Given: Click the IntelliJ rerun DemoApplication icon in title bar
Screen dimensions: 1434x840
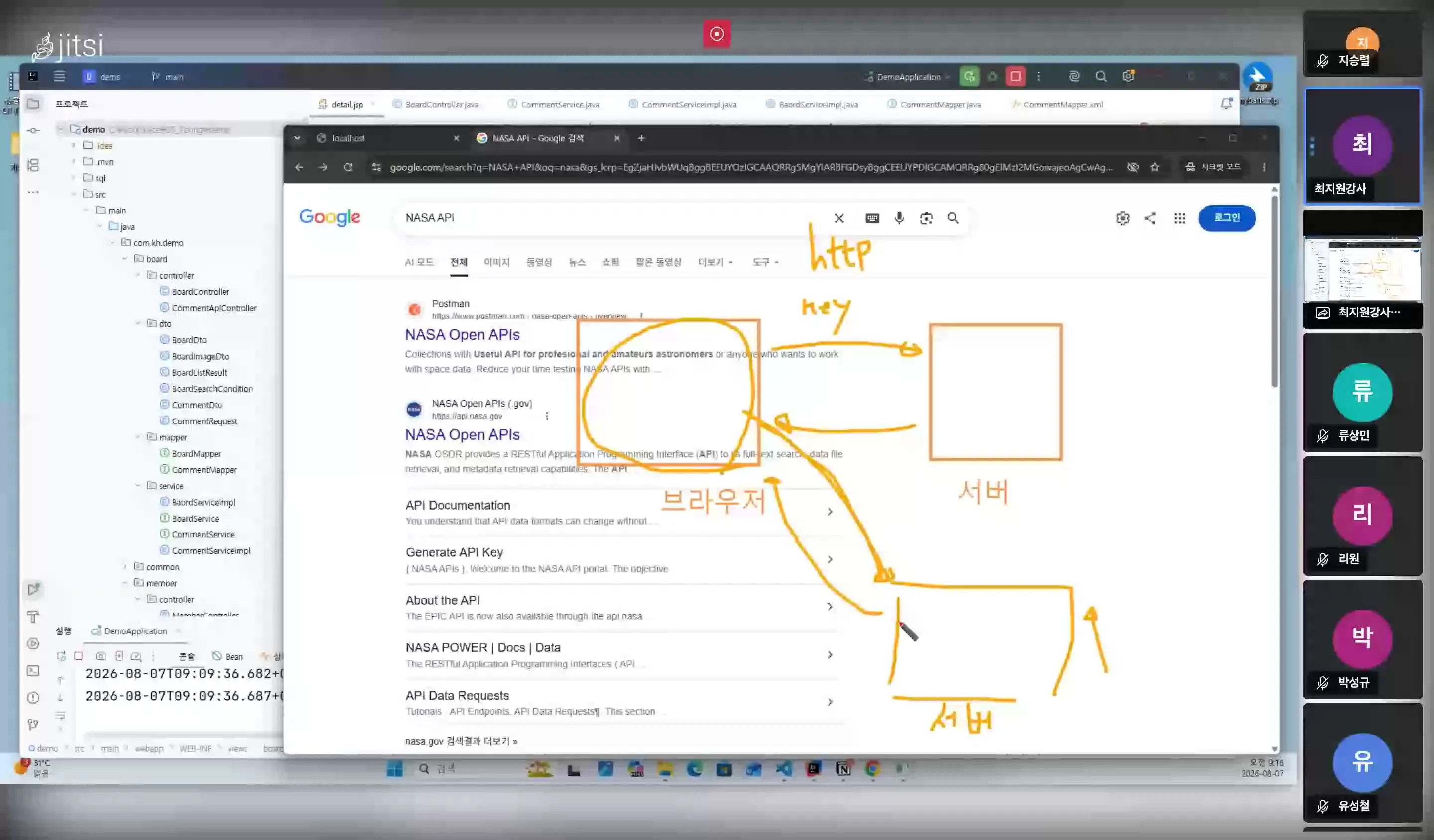Looking at the screenshot, I should click(969, 76).
